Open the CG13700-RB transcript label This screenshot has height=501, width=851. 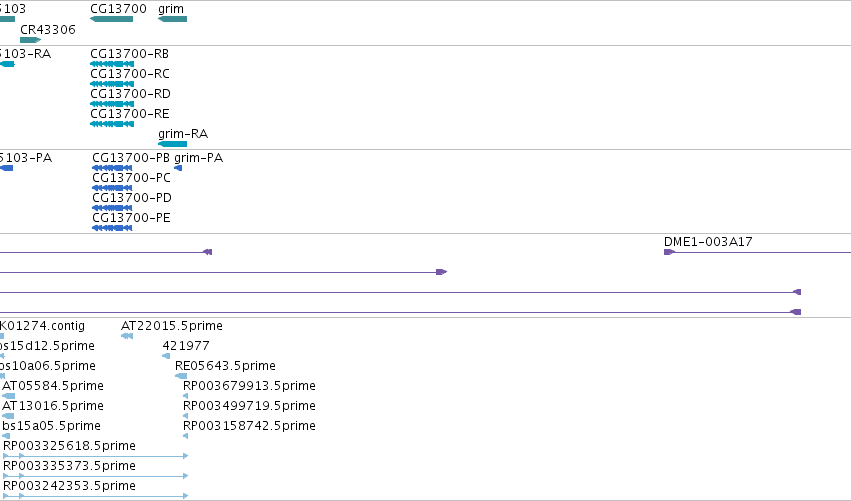tap(130, 54)
